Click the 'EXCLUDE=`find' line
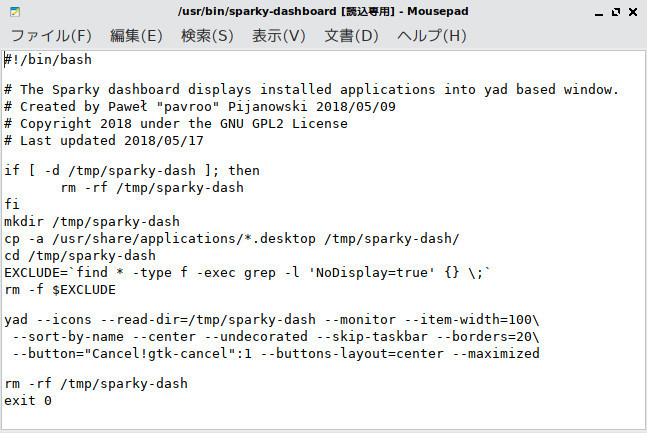 [x=248, y=272]
